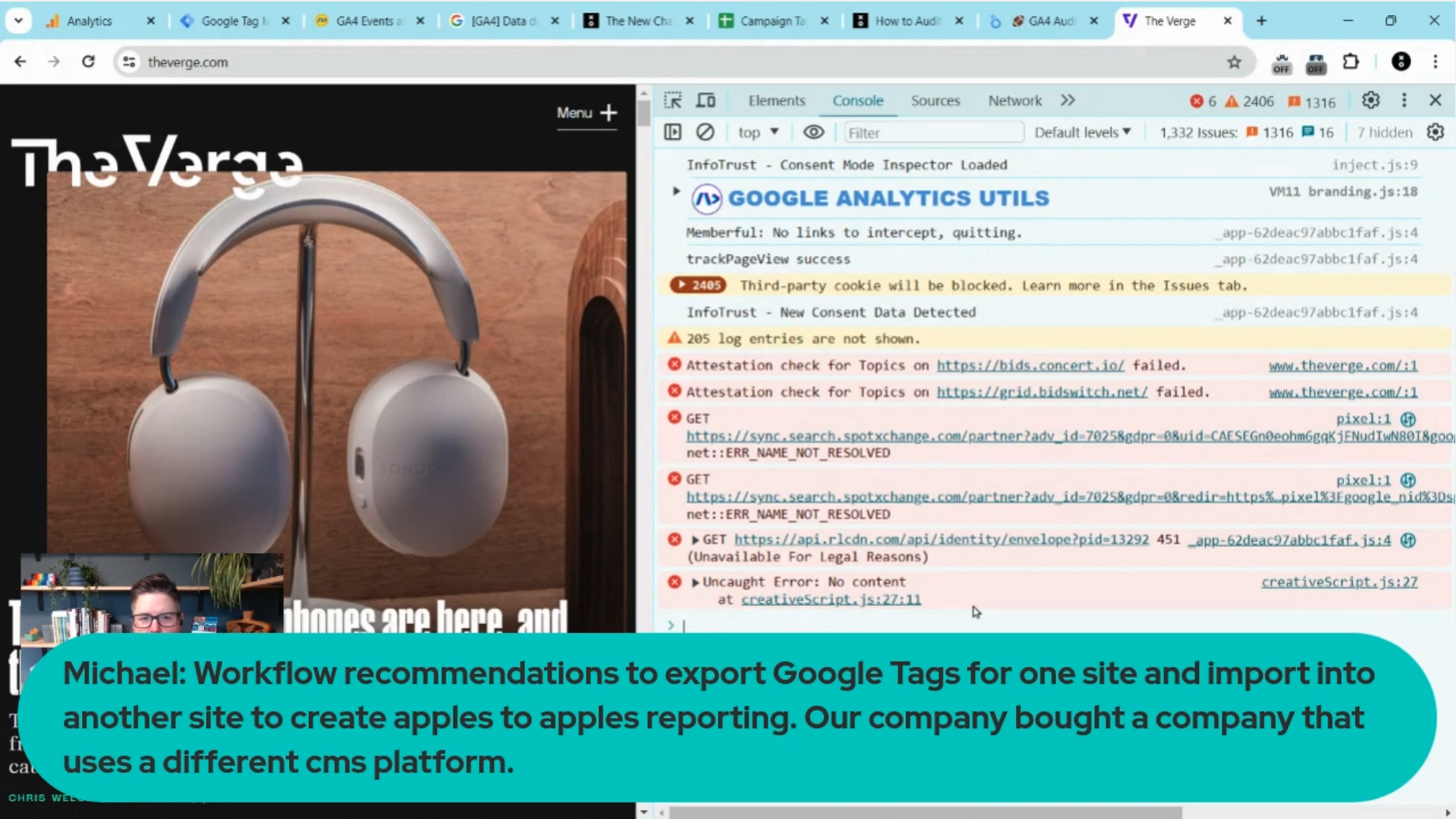Viewport: 1456px width, 819px height.
Task: Open DevTools more options menu
Action: (x=1404, y=100)
